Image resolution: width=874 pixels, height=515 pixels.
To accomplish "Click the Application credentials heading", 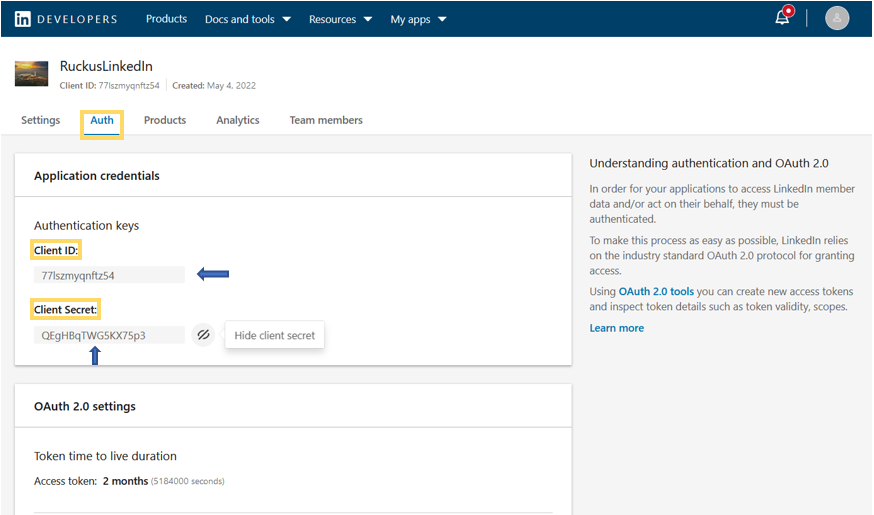I will coord(96,176).
